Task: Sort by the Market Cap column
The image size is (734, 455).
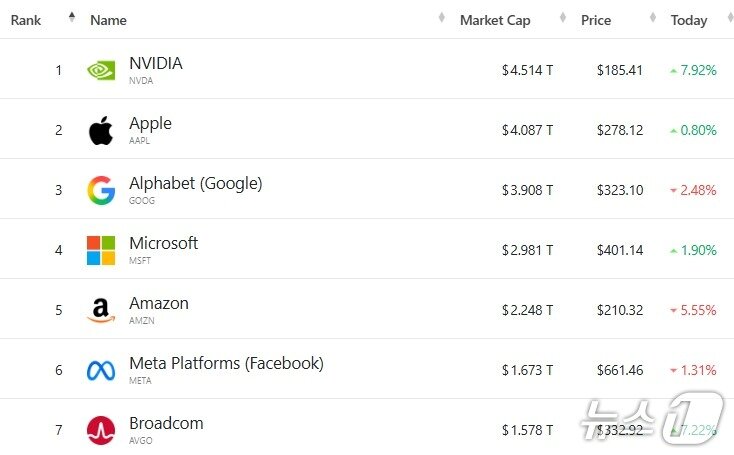Action: [x=495, y=20]
